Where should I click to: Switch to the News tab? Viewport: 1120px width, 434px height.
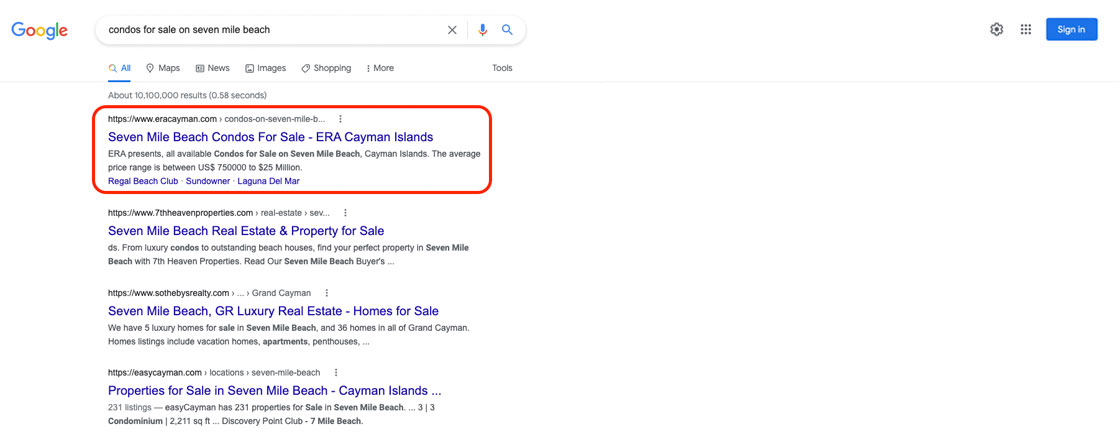213,69
